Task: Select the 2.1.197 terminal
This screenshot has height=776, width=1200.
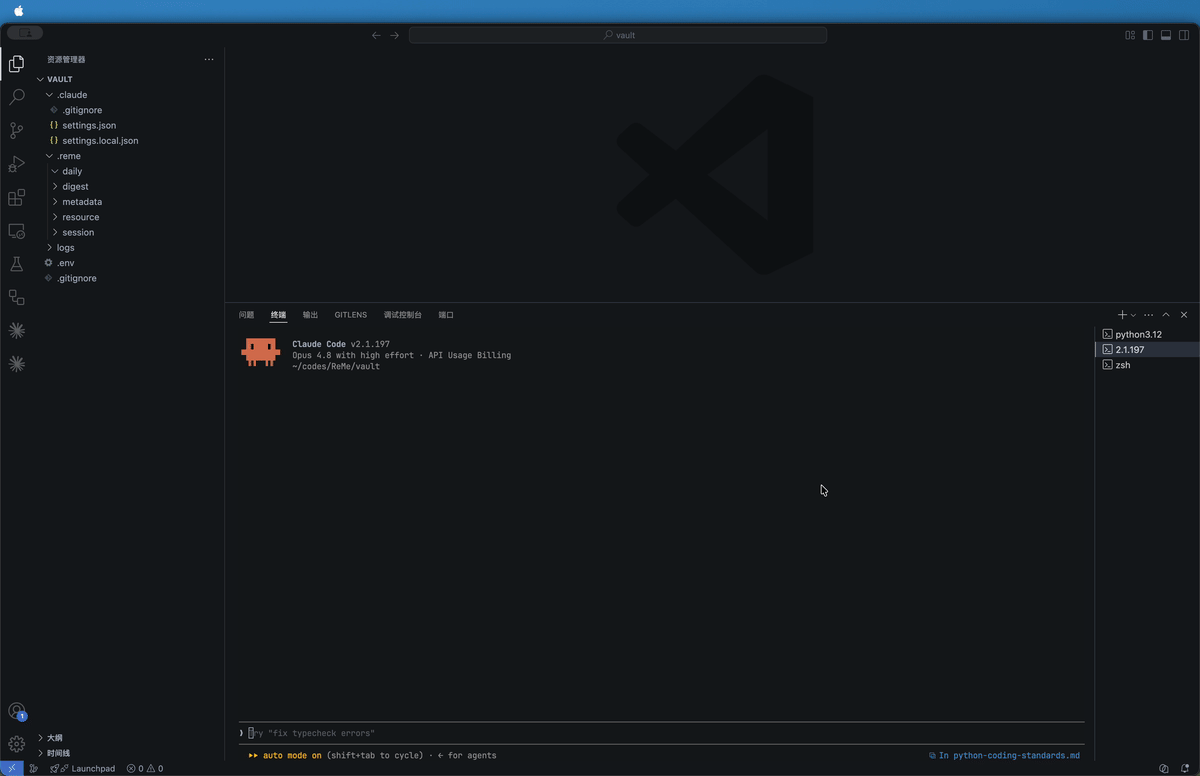Action: point(1148,350)
